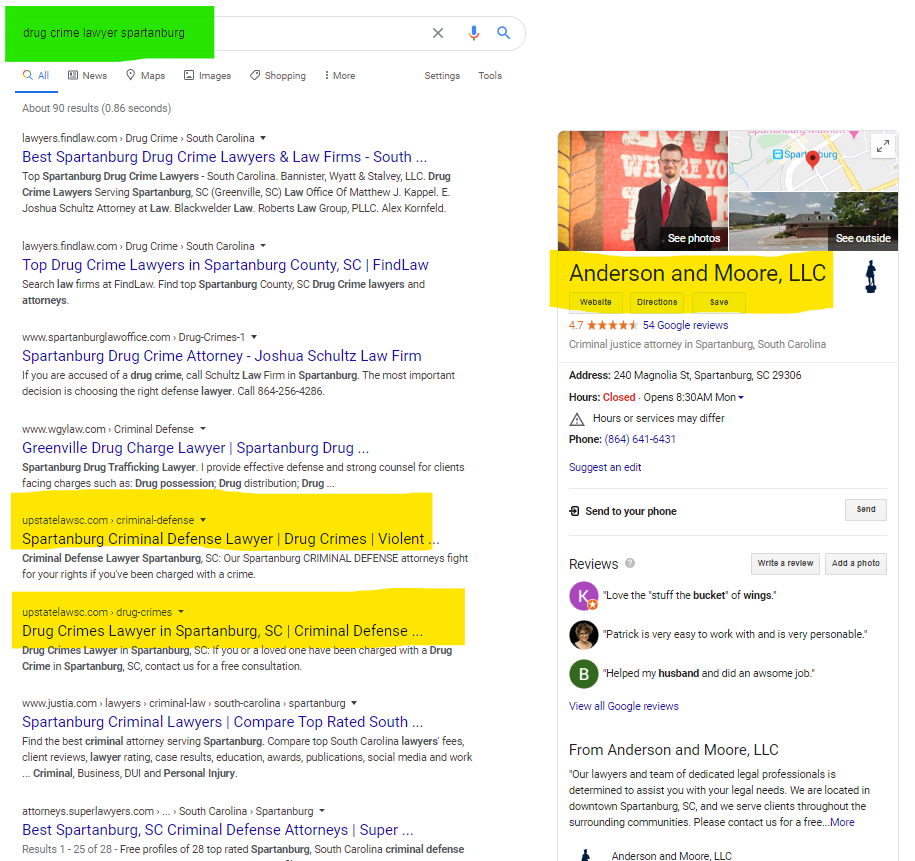Viewport: 915px width, 861px height.
Task: Expand dropdown arrow on first findlaw.com result
Action: point(263,138)
